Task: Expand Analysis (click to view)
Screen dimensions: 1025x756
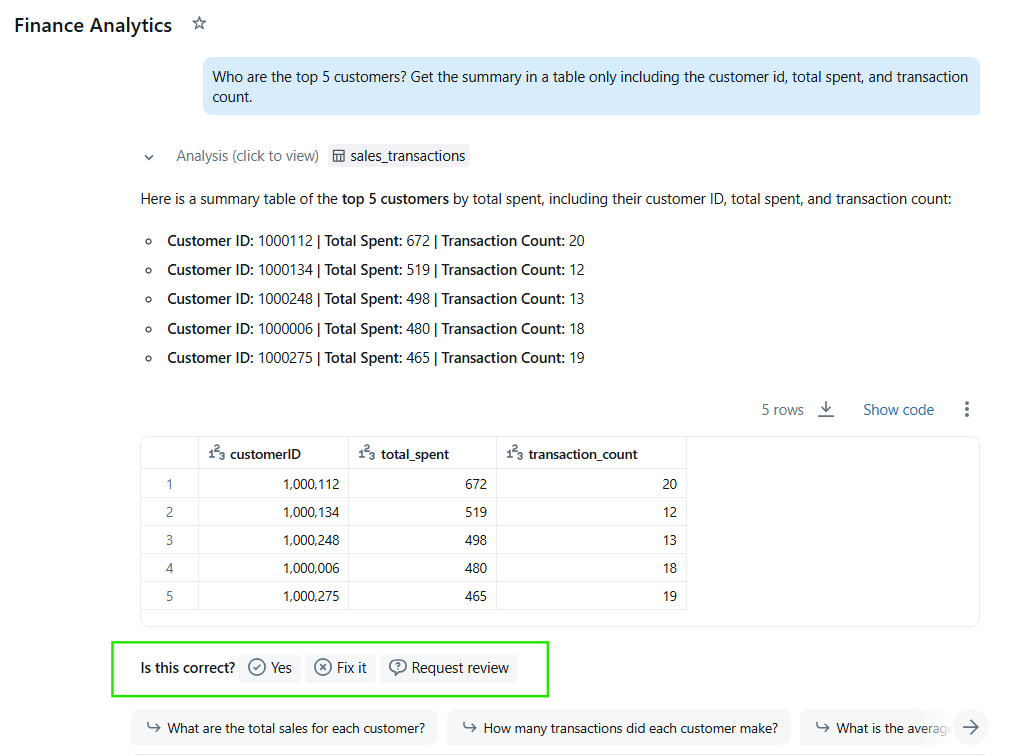Action: pyautogui.click(x=247, y=155)
